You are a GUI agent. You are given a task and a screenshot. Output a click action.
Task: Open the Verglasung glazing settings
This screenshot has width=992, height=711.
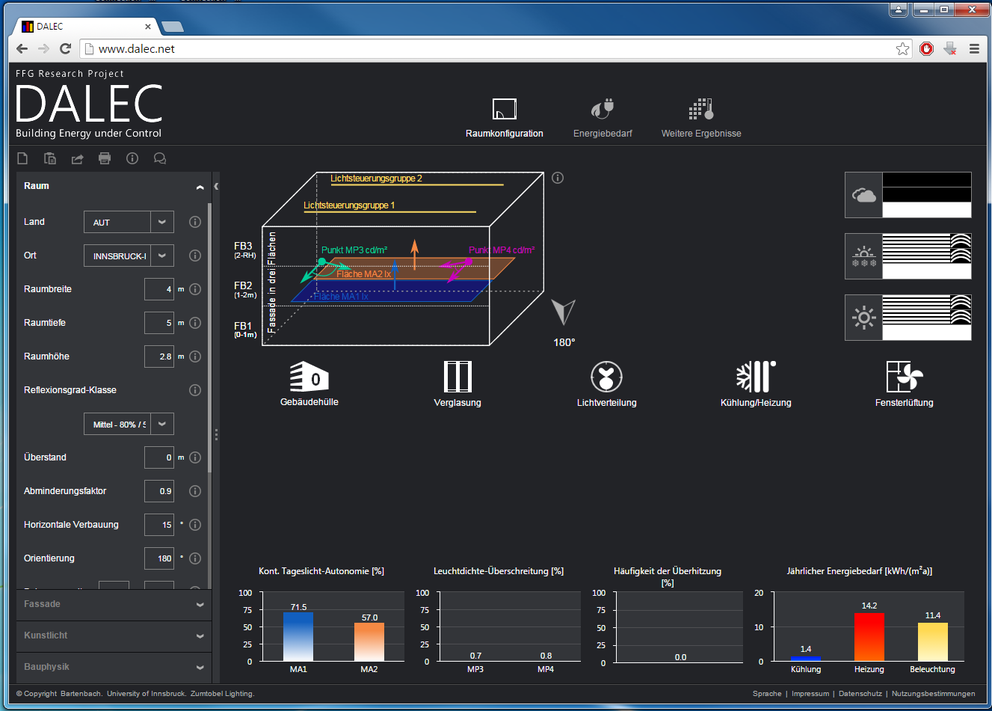pos(458,378)
